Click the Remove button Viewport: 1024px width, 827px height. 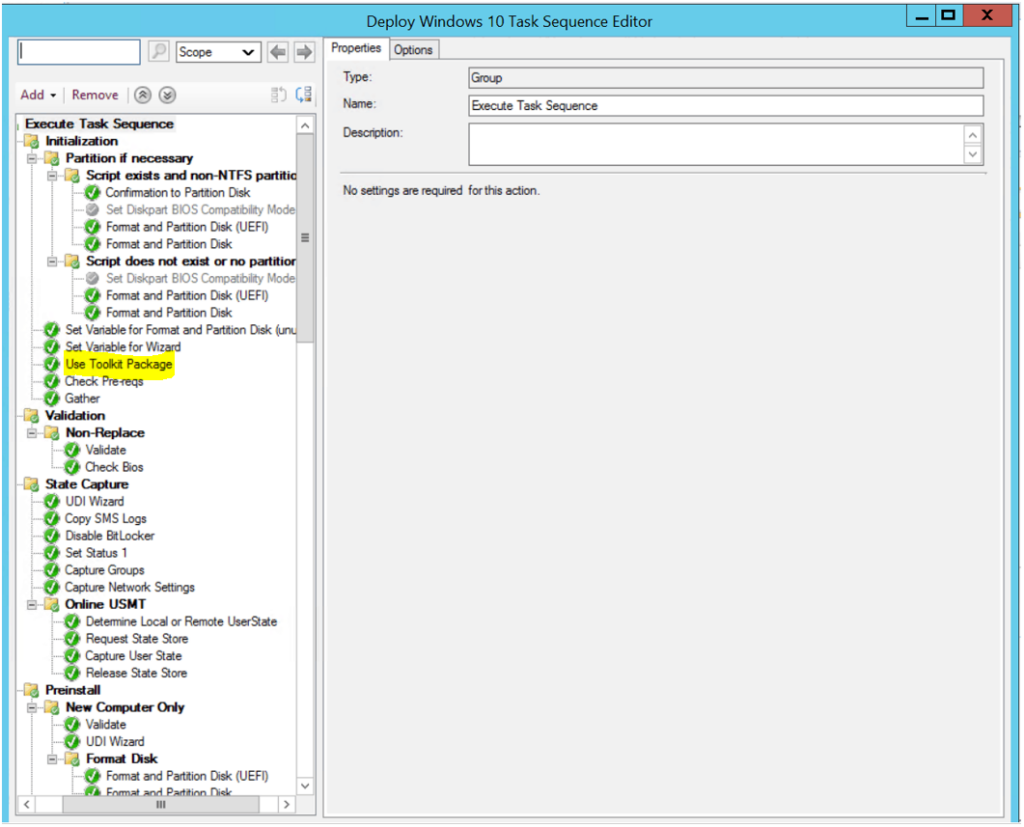(95, 95)
